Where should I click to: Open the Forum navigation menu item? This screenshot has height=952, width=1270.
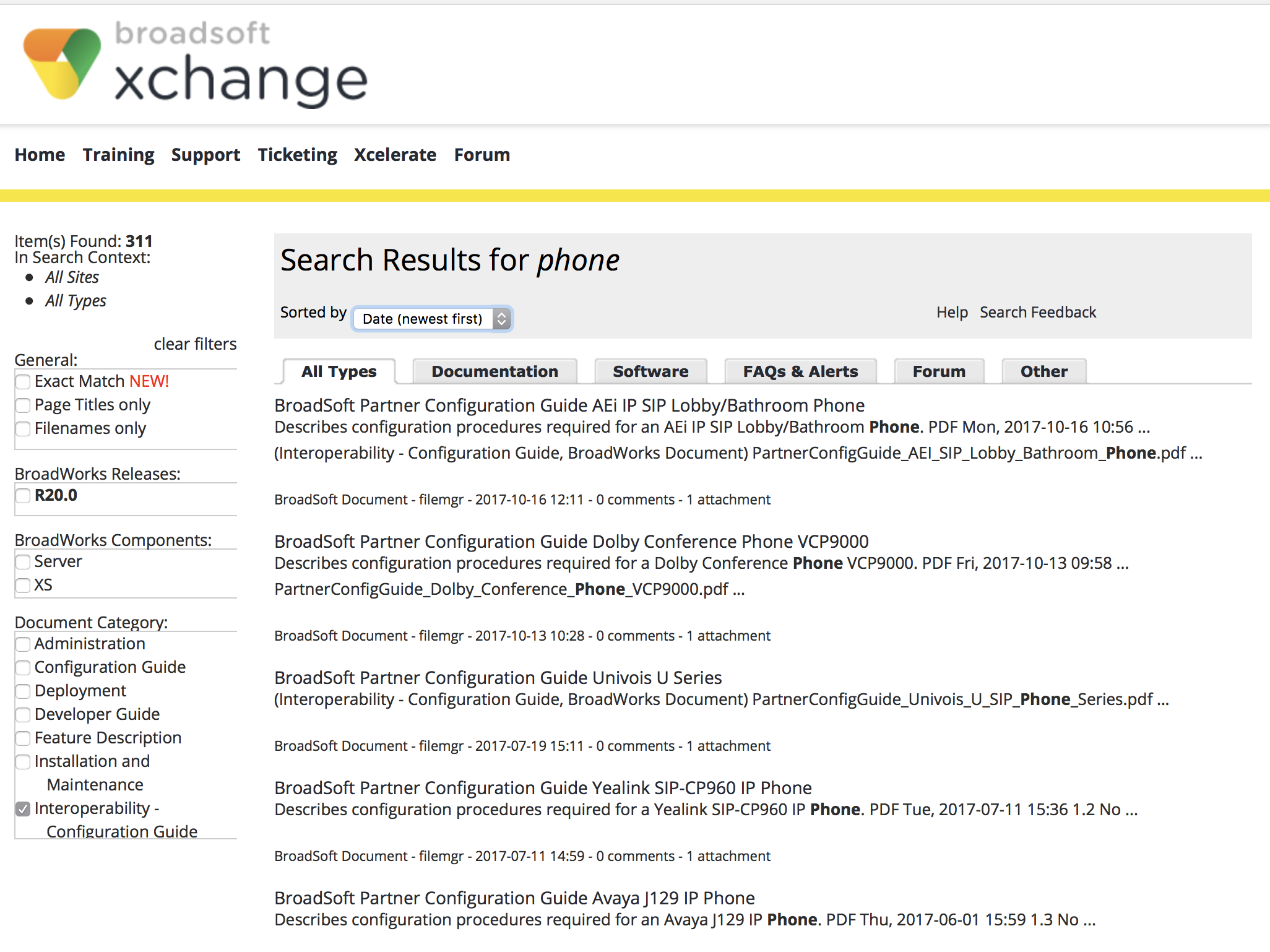482,155
